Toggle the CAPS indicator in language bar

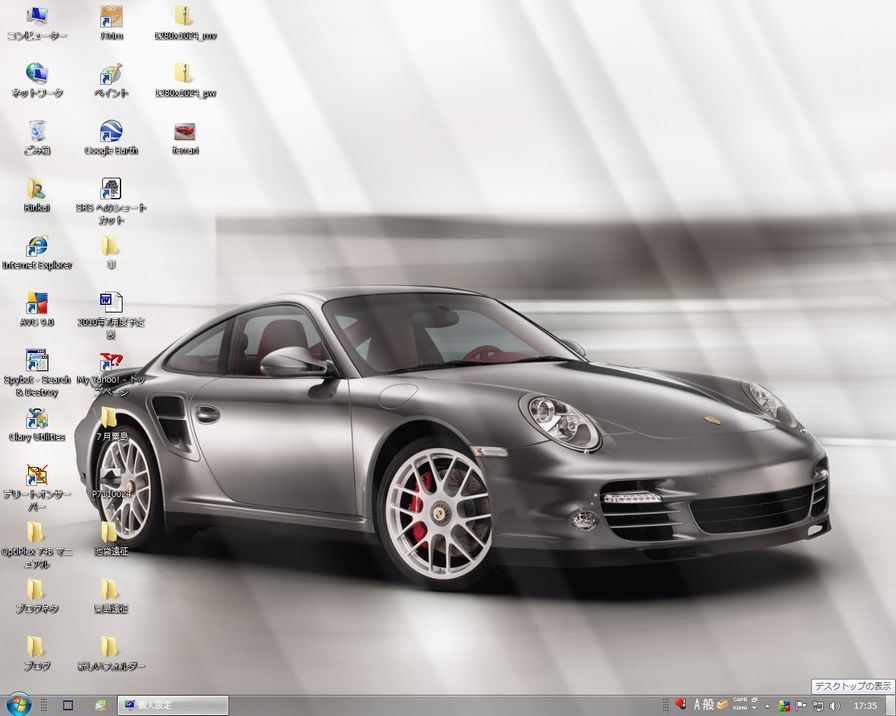tap(740, 699)
